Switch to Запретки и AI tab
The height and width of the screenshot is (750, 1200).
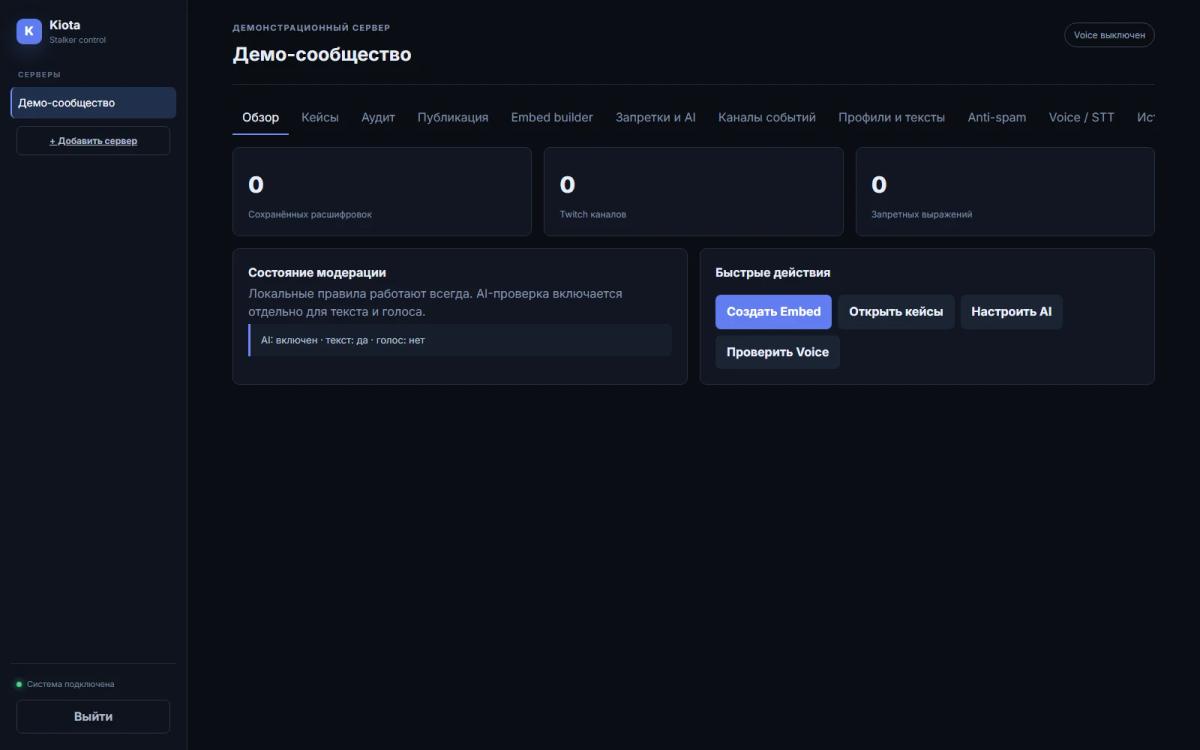click(x=655, y=117)
